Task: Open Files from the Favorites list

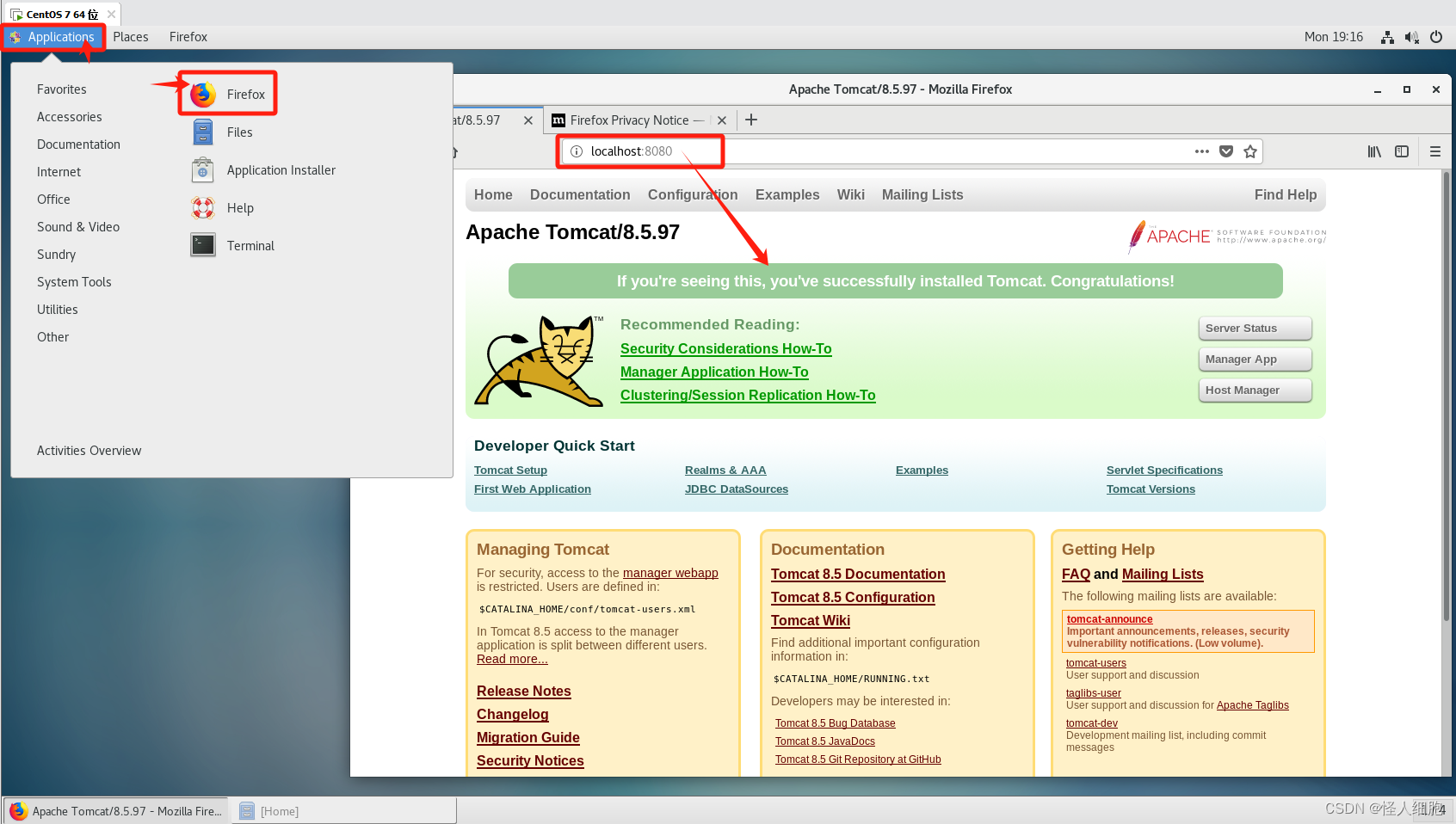Action: pos(222,132)
